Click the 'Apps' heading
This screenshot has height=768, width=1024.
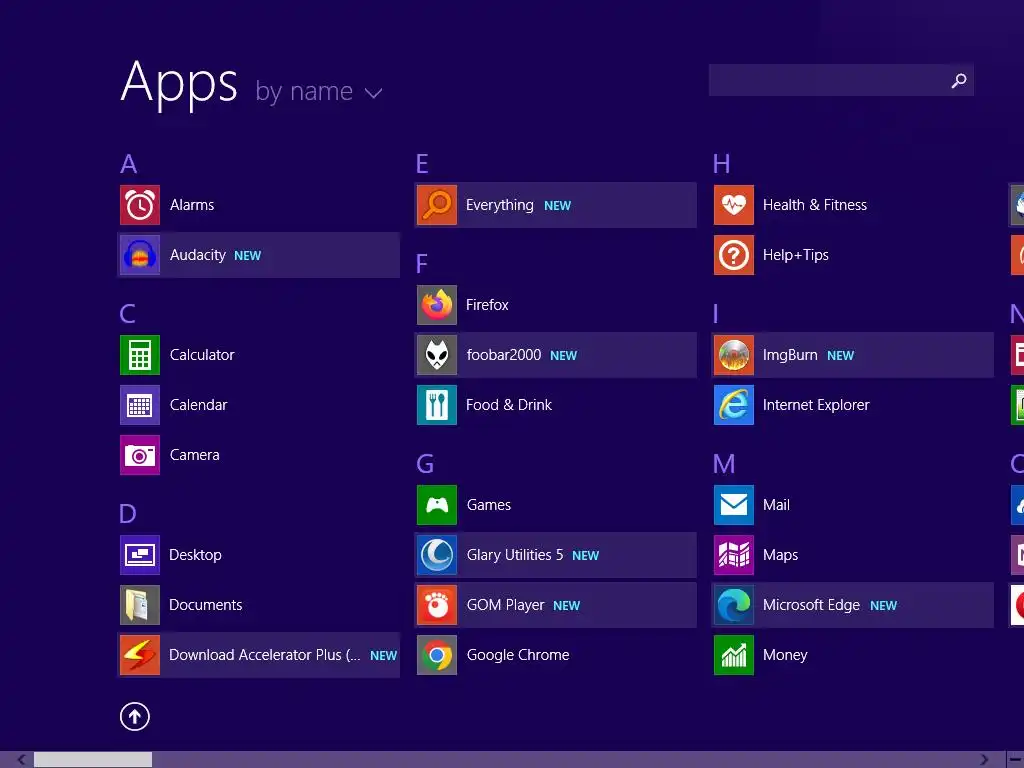pos(179,83)
